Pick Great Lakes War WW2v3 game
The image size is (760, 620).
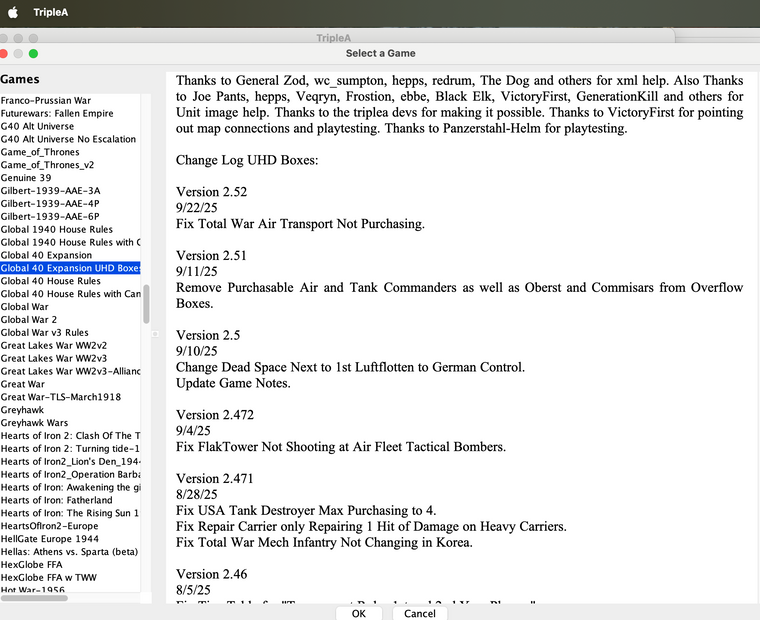pyautogui.click(x=54, y=358)
